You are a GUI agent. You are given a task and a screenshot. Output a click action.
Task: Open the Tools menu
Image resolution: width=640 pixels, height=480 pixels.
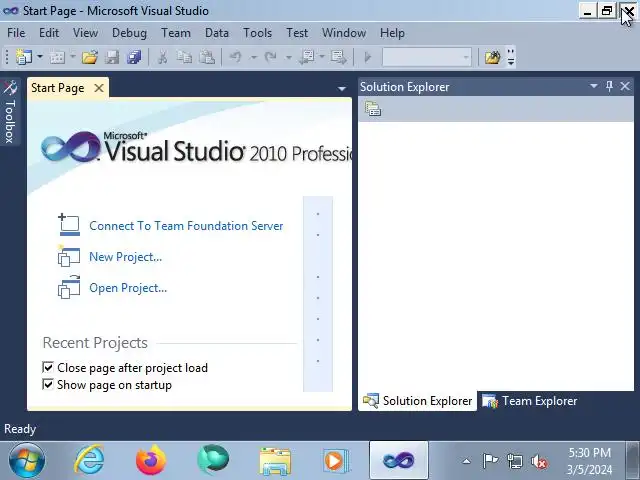(x=258, y=33)
